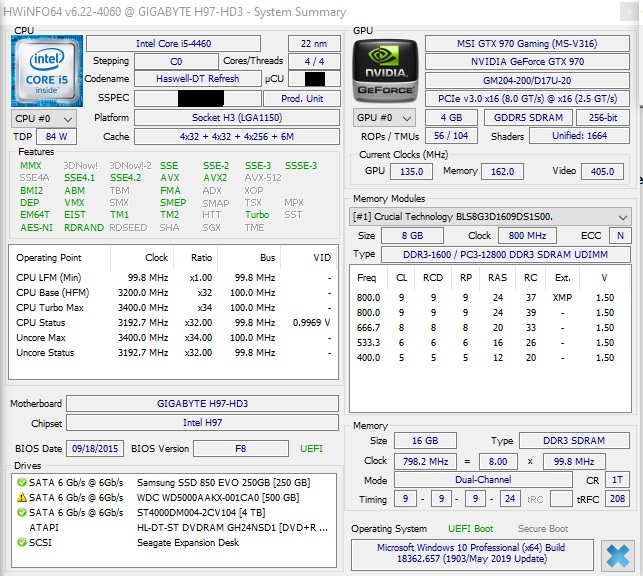Click the NVIDIA GeForce logo
643x576 pixels.
(x=385, y=71)
